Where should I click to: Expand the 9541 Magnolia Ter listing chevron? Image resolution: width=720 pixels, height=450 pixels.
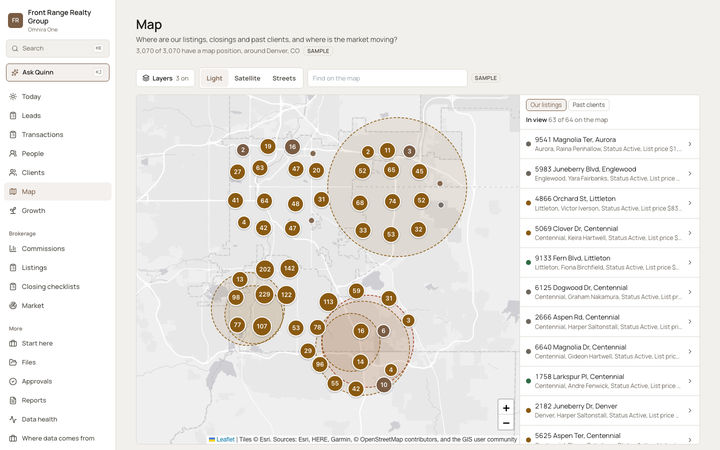[690, 144]
